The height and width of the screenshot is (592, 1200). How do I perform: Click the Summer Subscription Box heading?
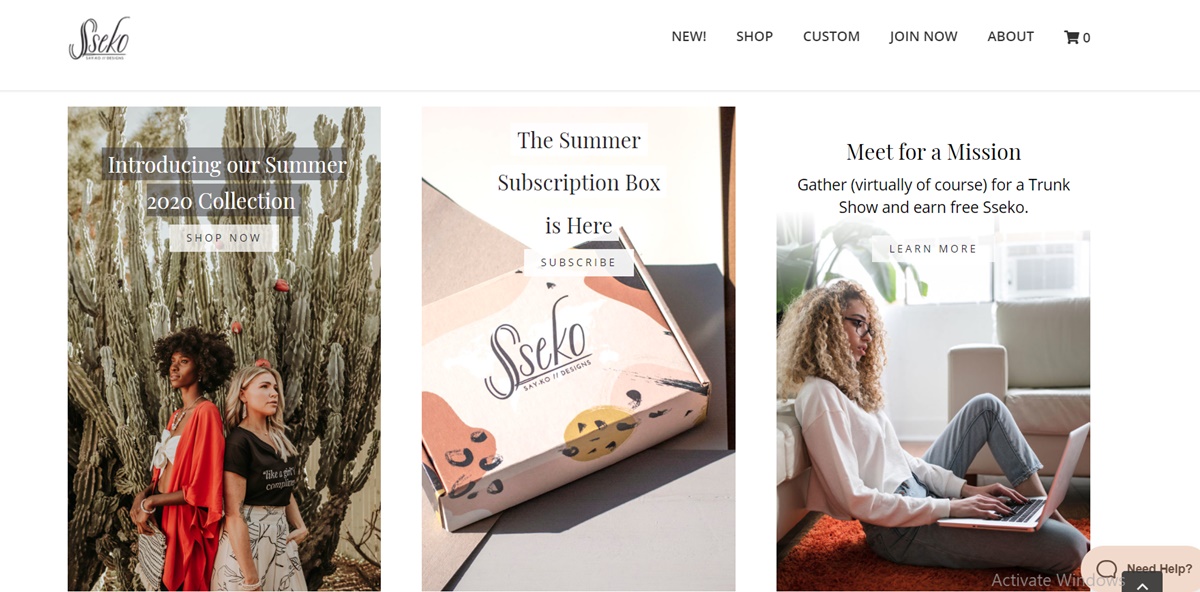click(x=579, y=182)
